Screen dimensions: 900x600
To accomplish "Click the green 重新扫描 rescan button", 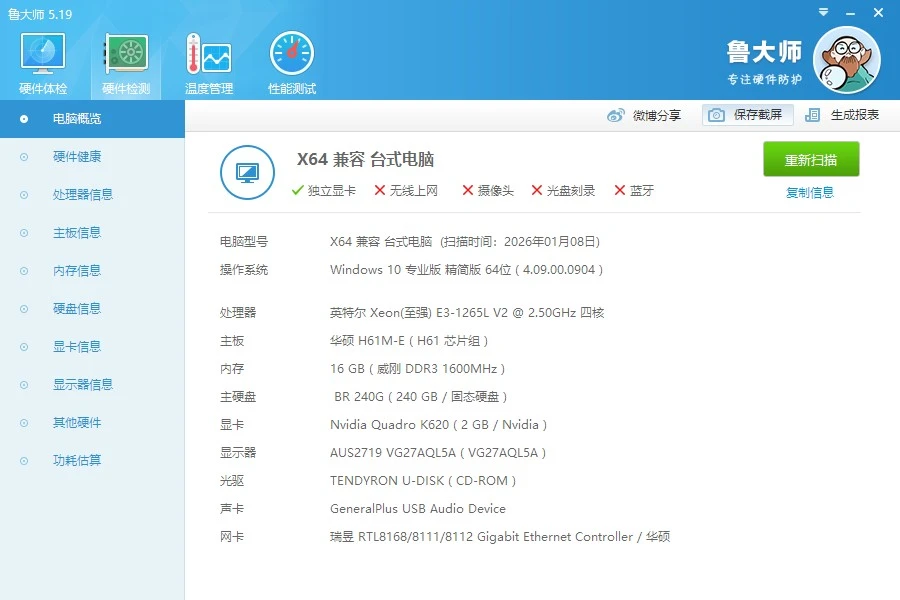I will tap(811, 159).
